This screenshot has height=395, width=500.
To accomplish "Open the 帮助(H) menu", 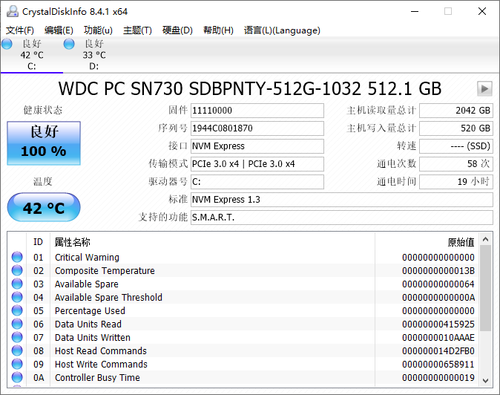I will 218,31.
